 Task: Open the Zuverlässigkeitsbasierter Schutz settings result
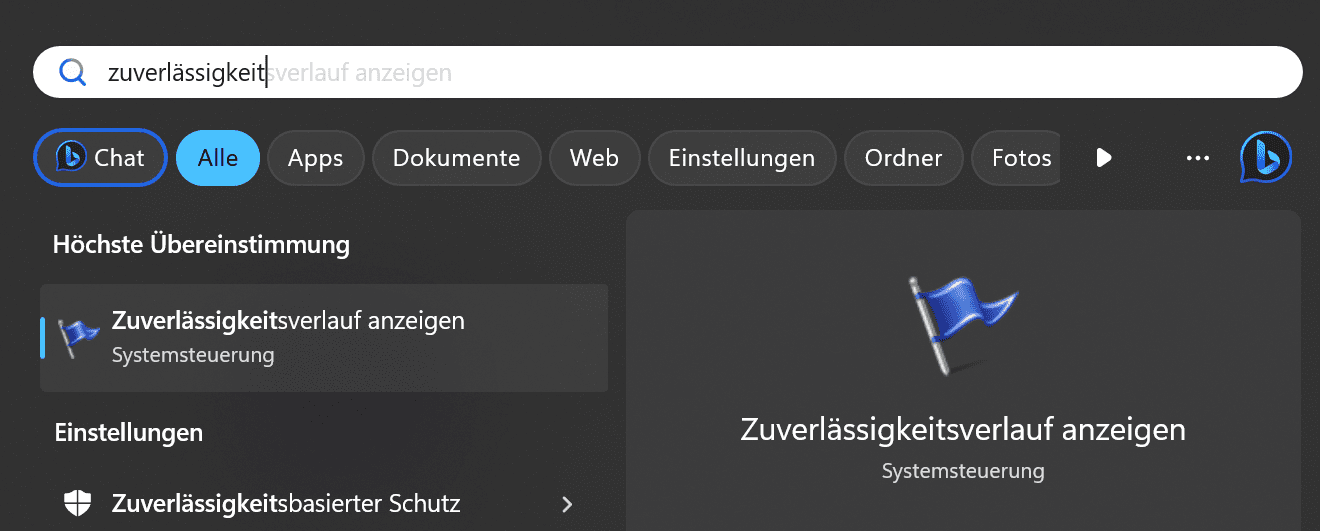click(324, 503)
